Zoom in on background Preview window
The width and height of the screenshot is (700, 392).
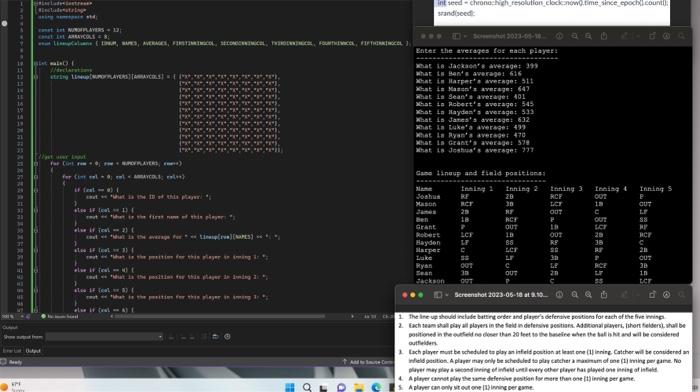tap(588, 36)
